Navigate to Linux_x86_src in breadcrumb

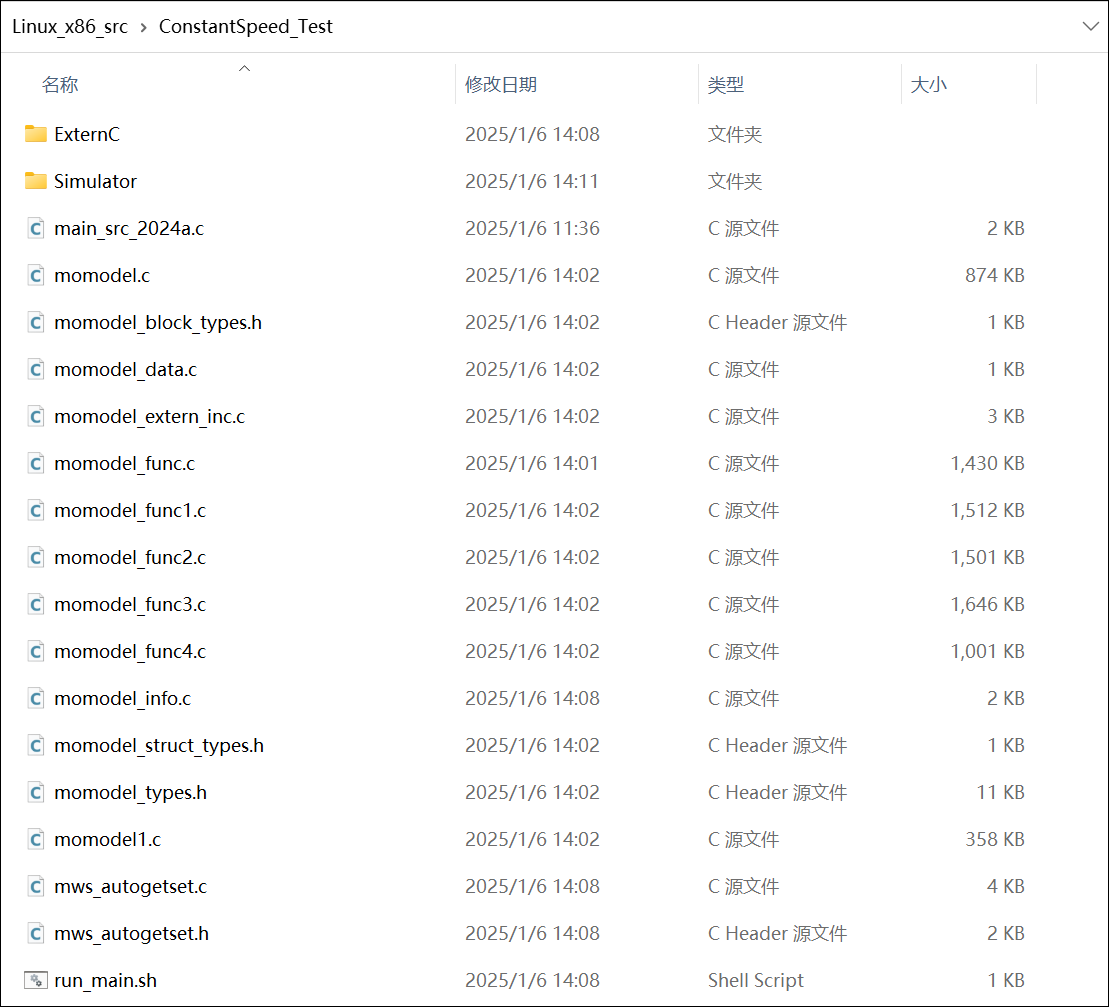pyautogui.click(x=70, y=27)
